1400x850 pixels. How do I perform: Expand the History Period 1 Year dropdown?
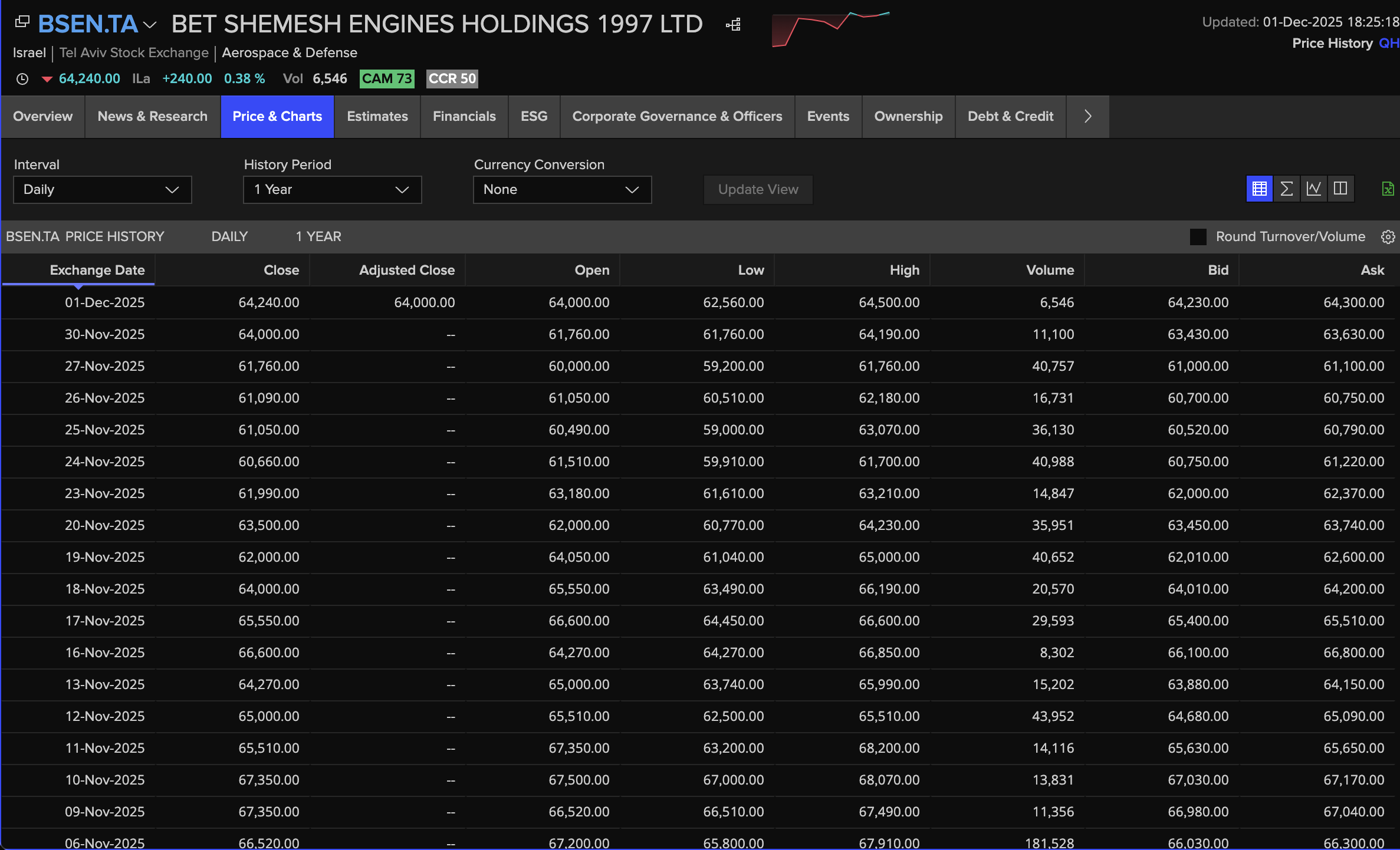pyautogui.click(x=332, y=190)
